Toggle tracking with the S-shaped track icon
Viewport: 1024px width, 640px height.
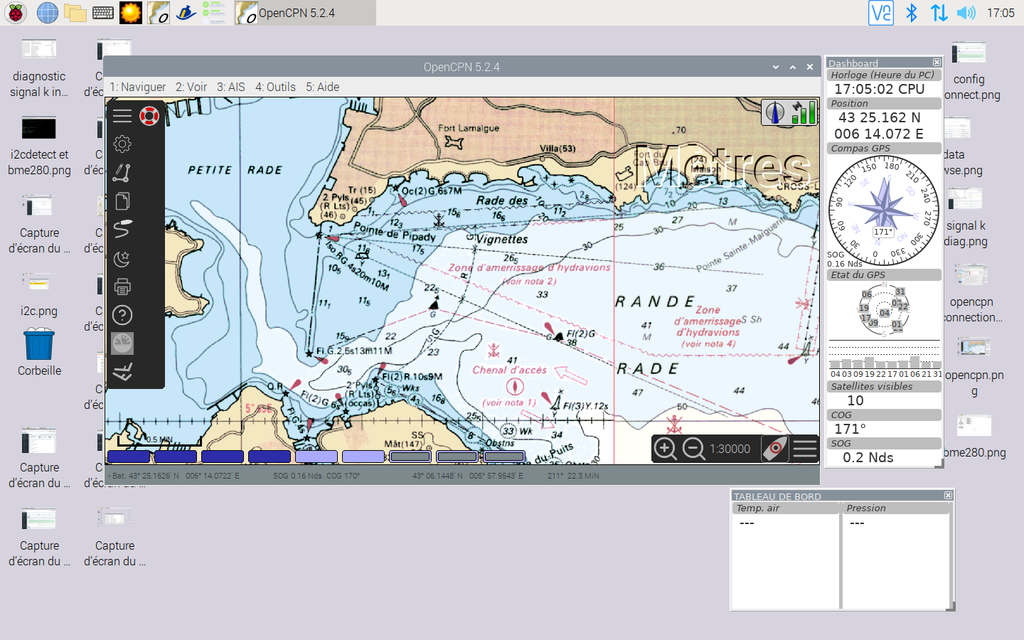pyautogui.click(x=122, y=229)
